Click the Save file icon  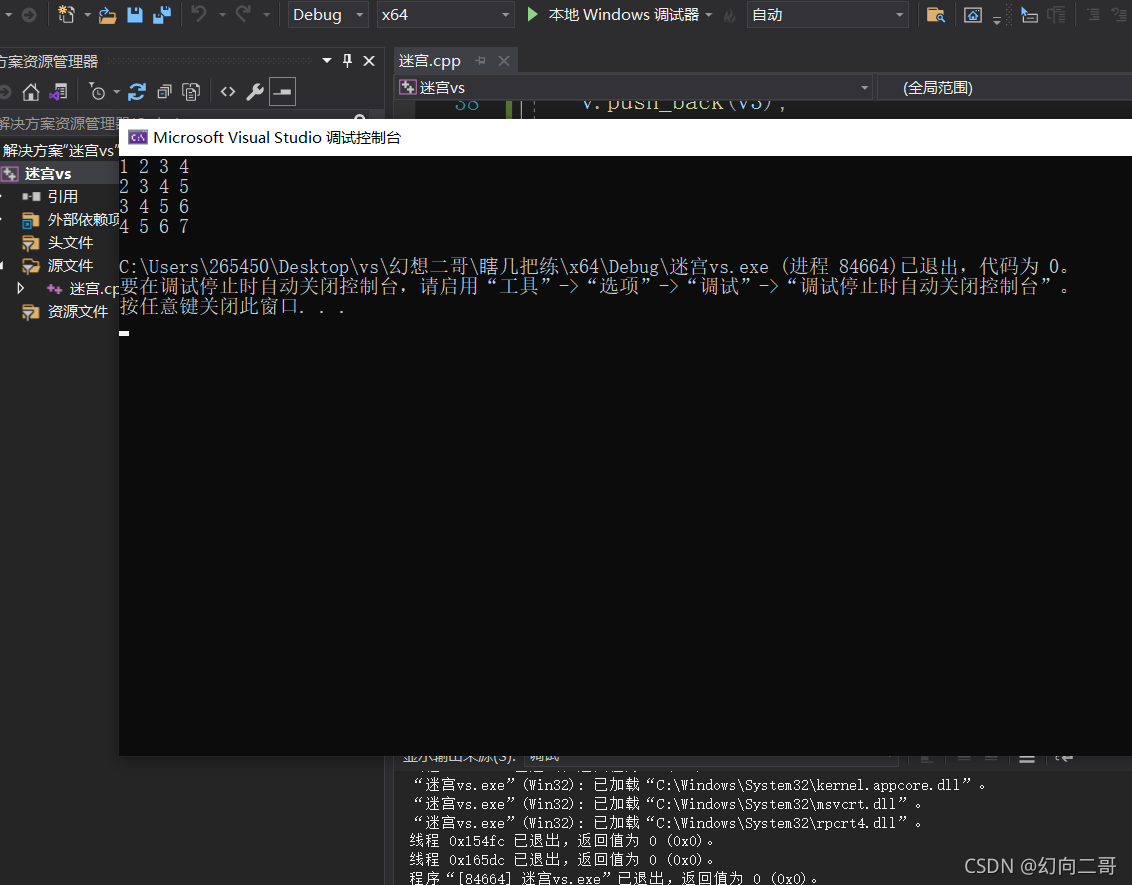[135, 14]
